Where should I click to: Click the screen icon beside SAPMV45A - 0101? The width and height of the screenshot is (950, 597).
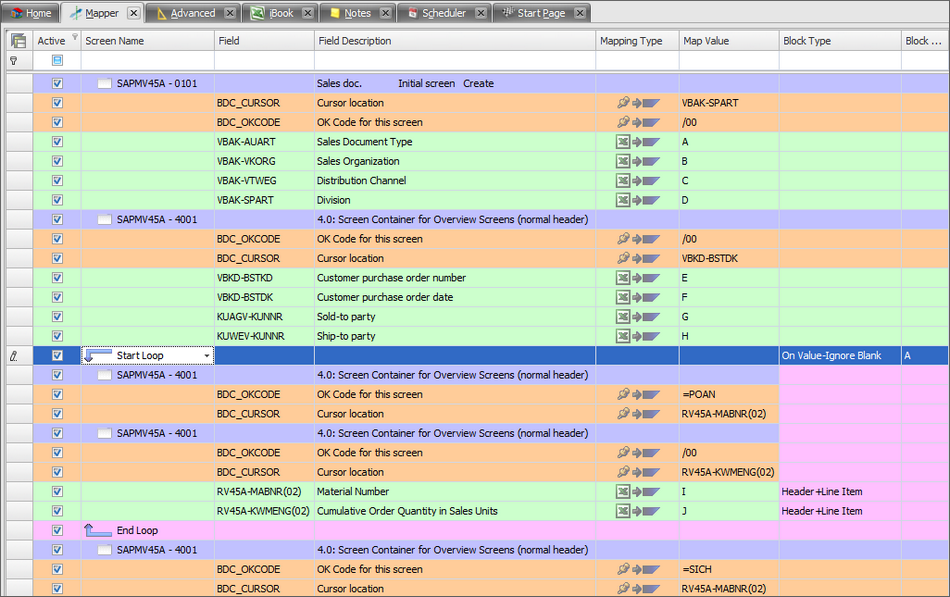click(105, 84)
